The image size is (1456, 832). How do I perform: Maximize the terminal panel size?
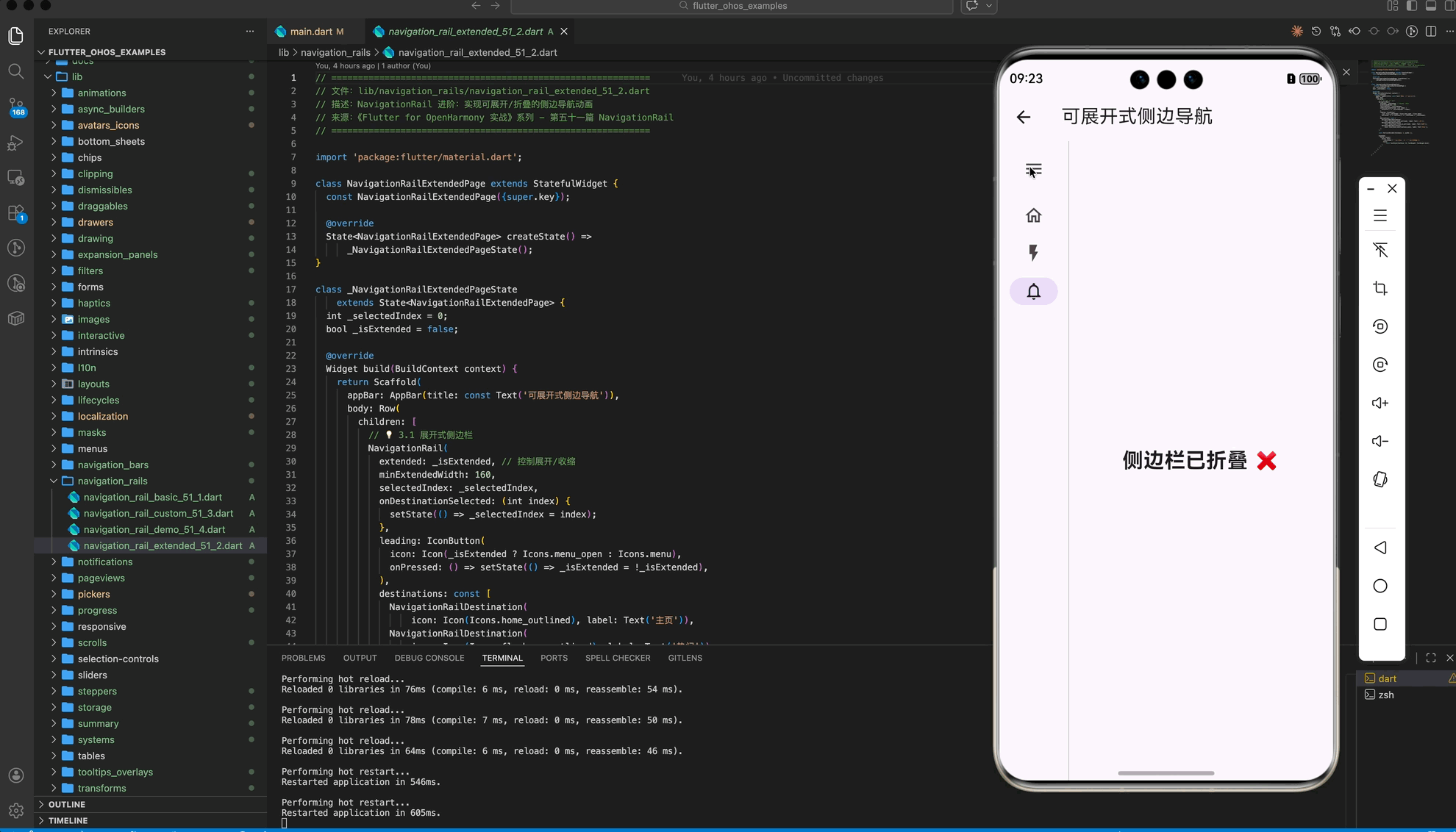(x=1430, y=658)
